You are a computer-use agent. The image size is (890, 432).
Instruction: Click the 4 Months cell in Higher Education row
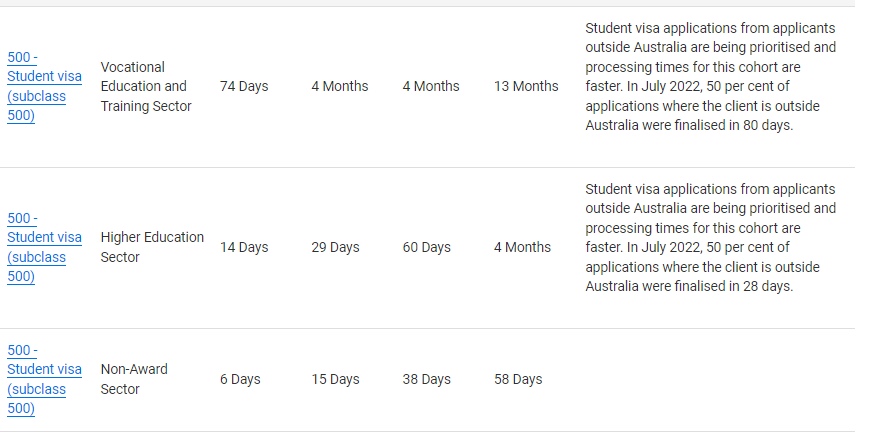(522, 248)
